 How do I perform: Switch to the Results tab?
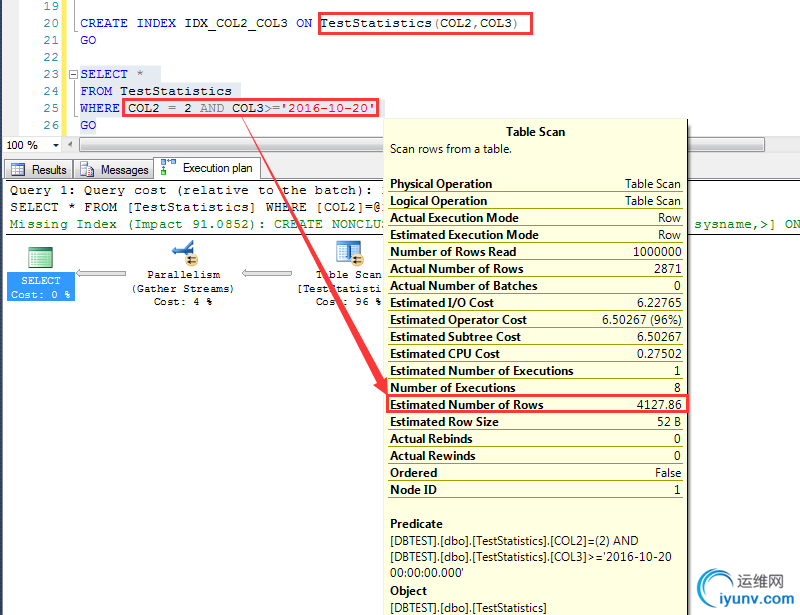point(39,169)
